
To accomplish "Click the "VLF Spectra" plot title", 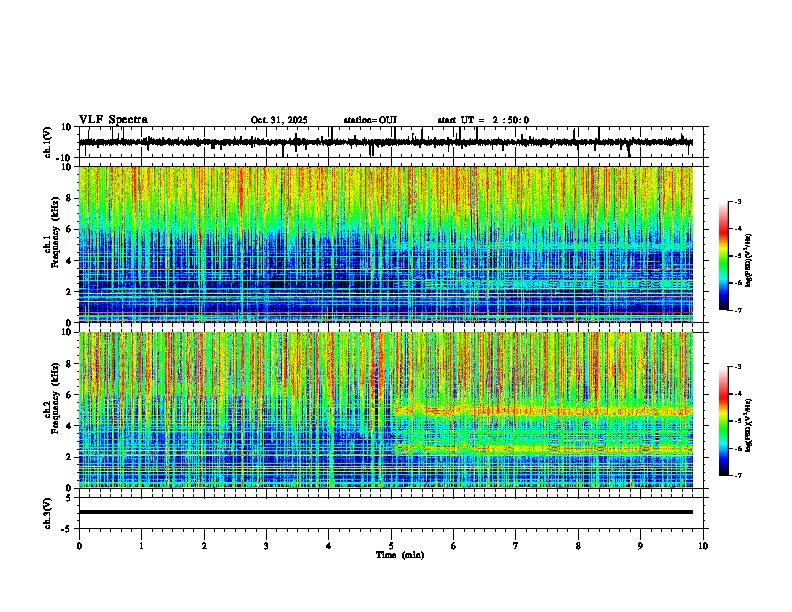I will [x=113, y=120].
